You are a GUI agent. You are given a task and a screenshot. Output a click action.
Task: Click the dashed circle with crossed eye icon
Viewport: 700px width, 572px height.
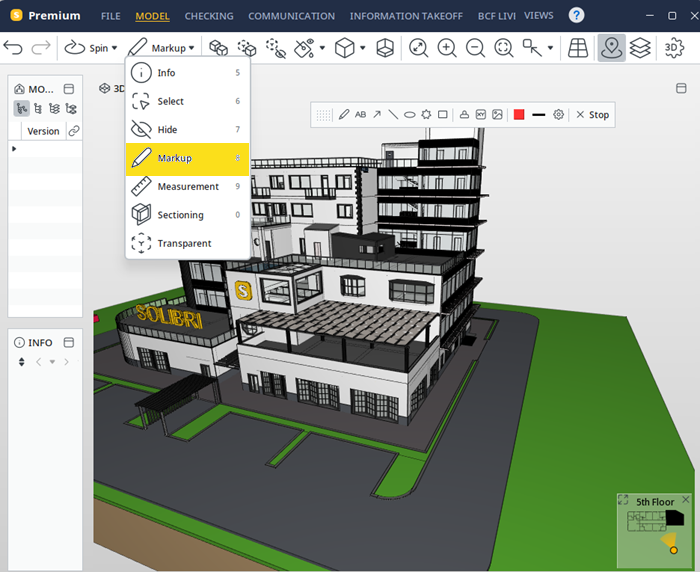coord(275,48)
